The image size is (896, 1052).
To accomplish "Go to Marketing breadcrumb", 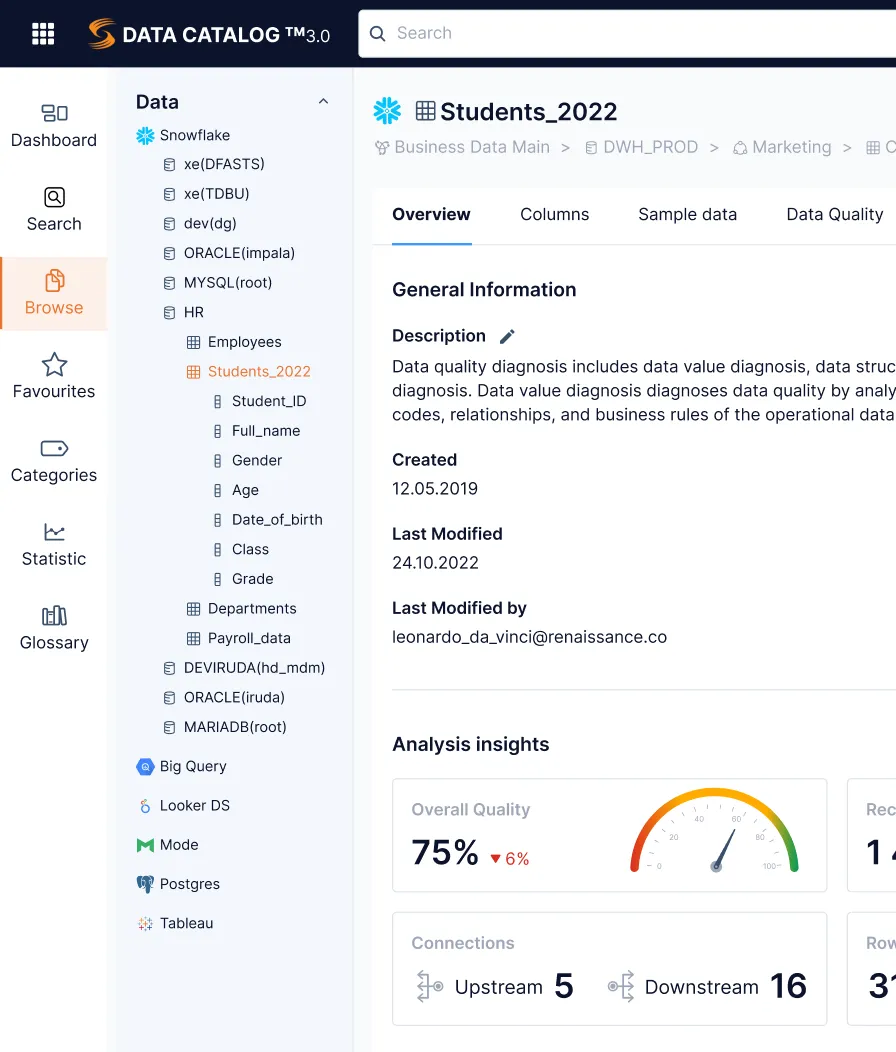I will [x=782, y=147].
